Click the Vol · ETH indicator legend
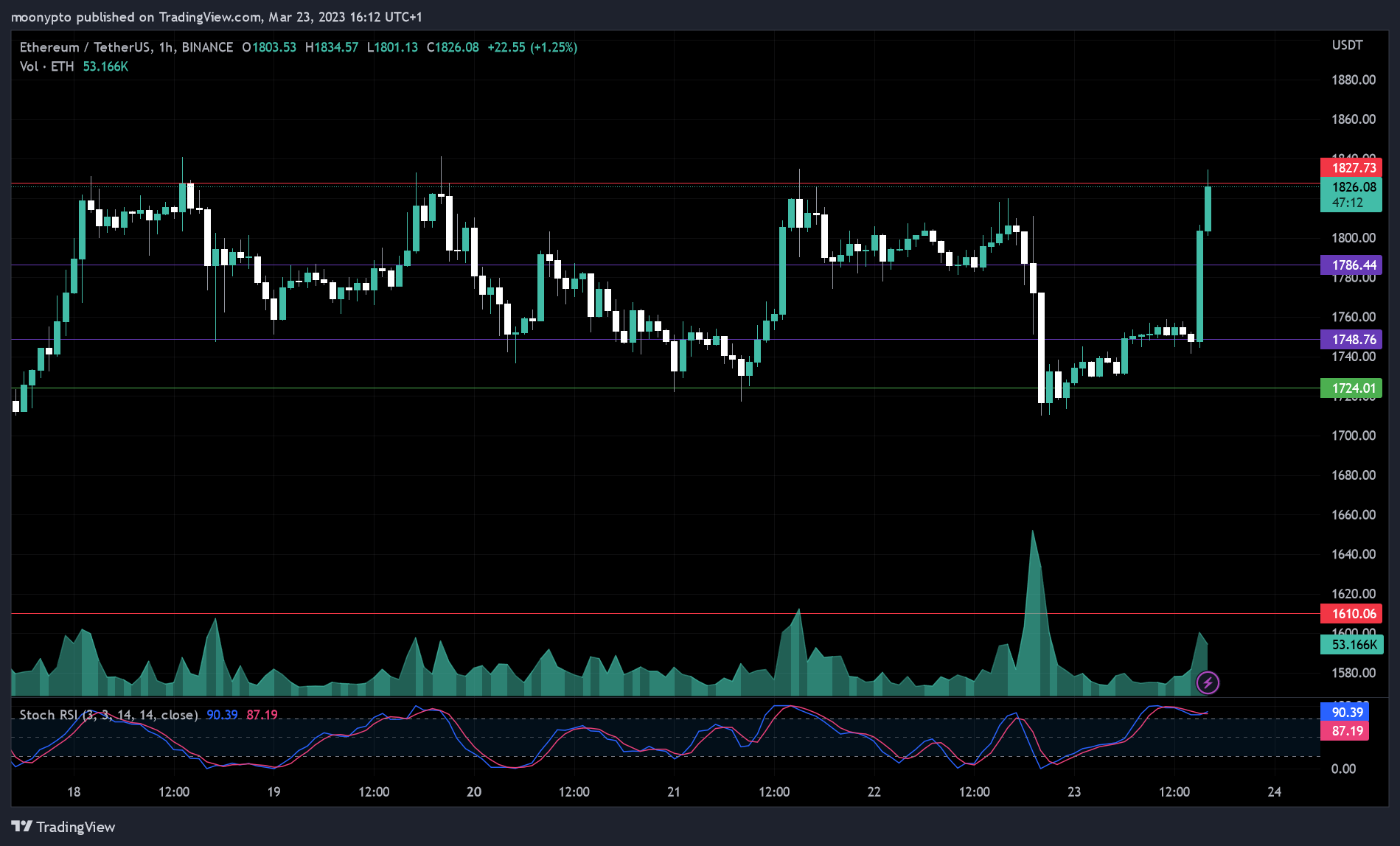The height and width of the screenshot is (846, 1400). tap(46, 66)
